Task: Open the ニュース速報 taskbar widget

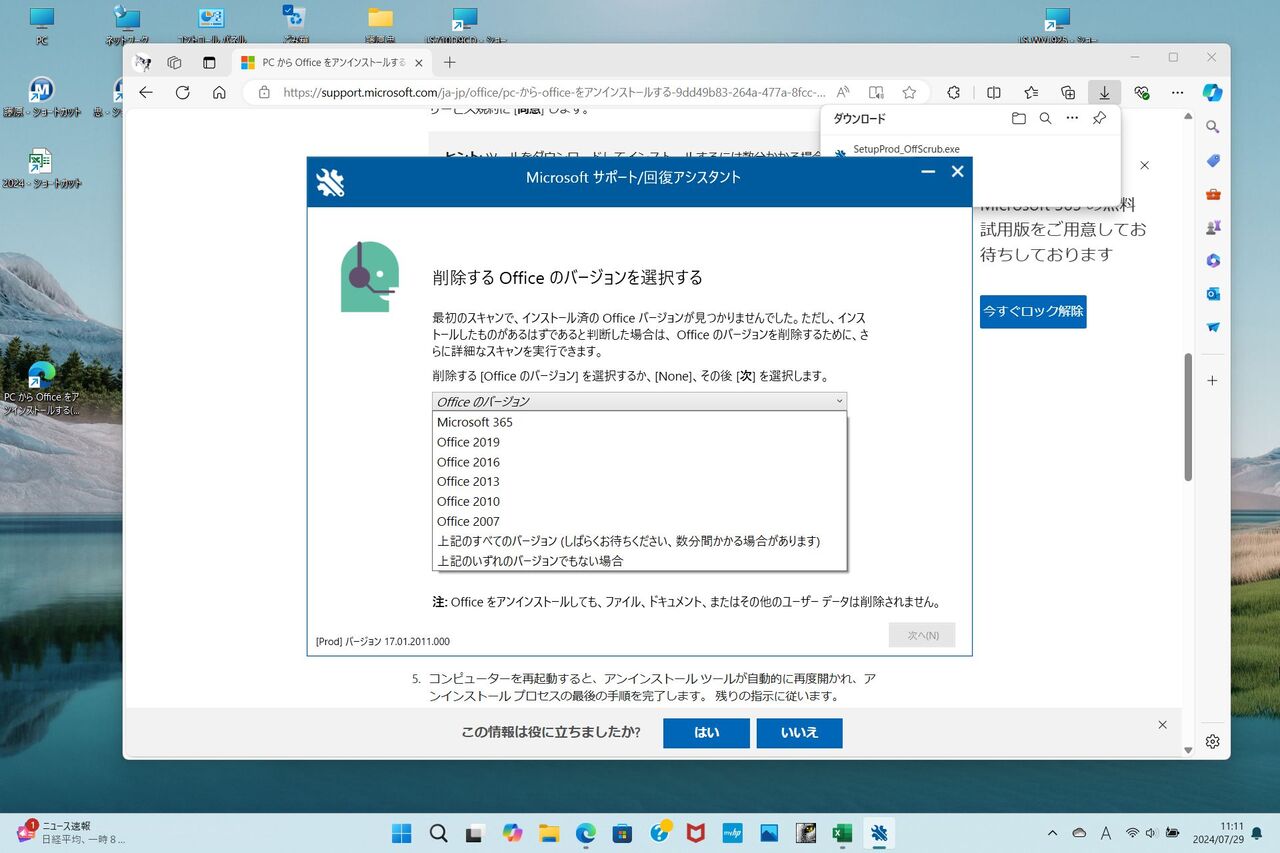Action: (x=70, y=833)
